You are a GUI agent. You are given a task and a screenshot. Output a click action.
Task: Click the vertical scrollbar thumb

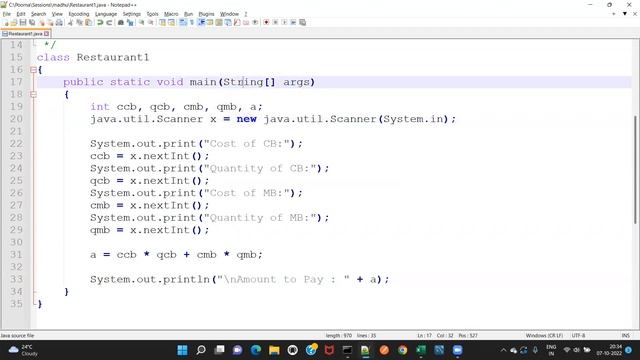tap(635, 169)
